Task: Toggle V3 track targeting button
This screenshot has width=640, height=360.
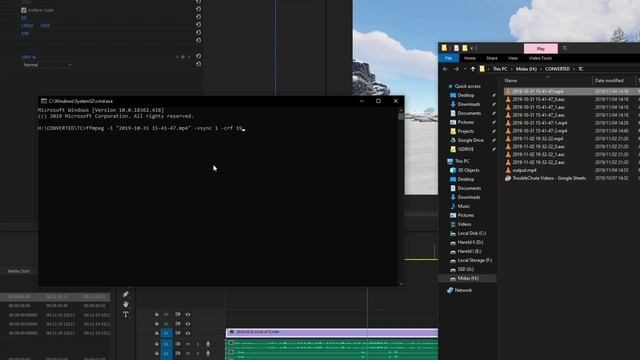Action: [166, 314]
